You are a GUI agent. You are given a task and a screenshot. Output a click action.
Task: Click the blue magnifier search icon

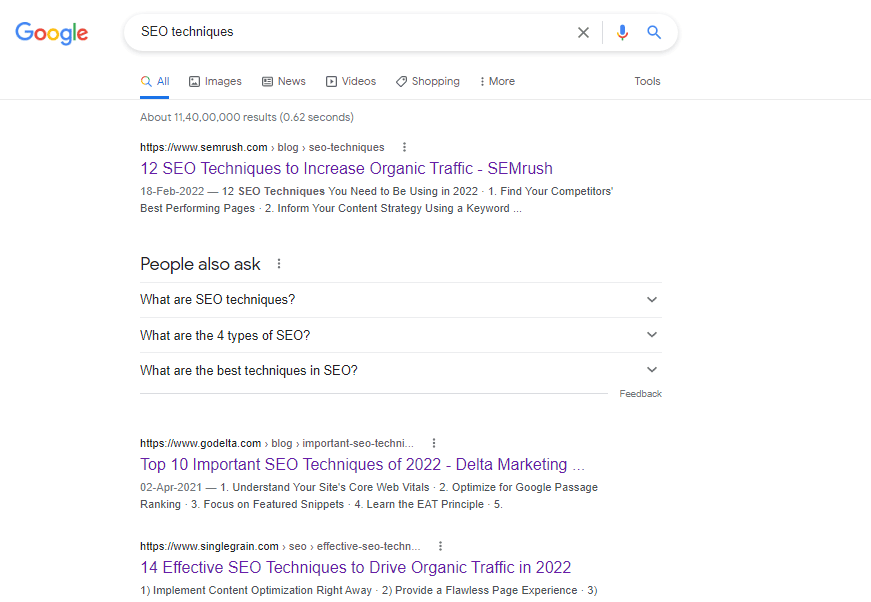point(654,32)
